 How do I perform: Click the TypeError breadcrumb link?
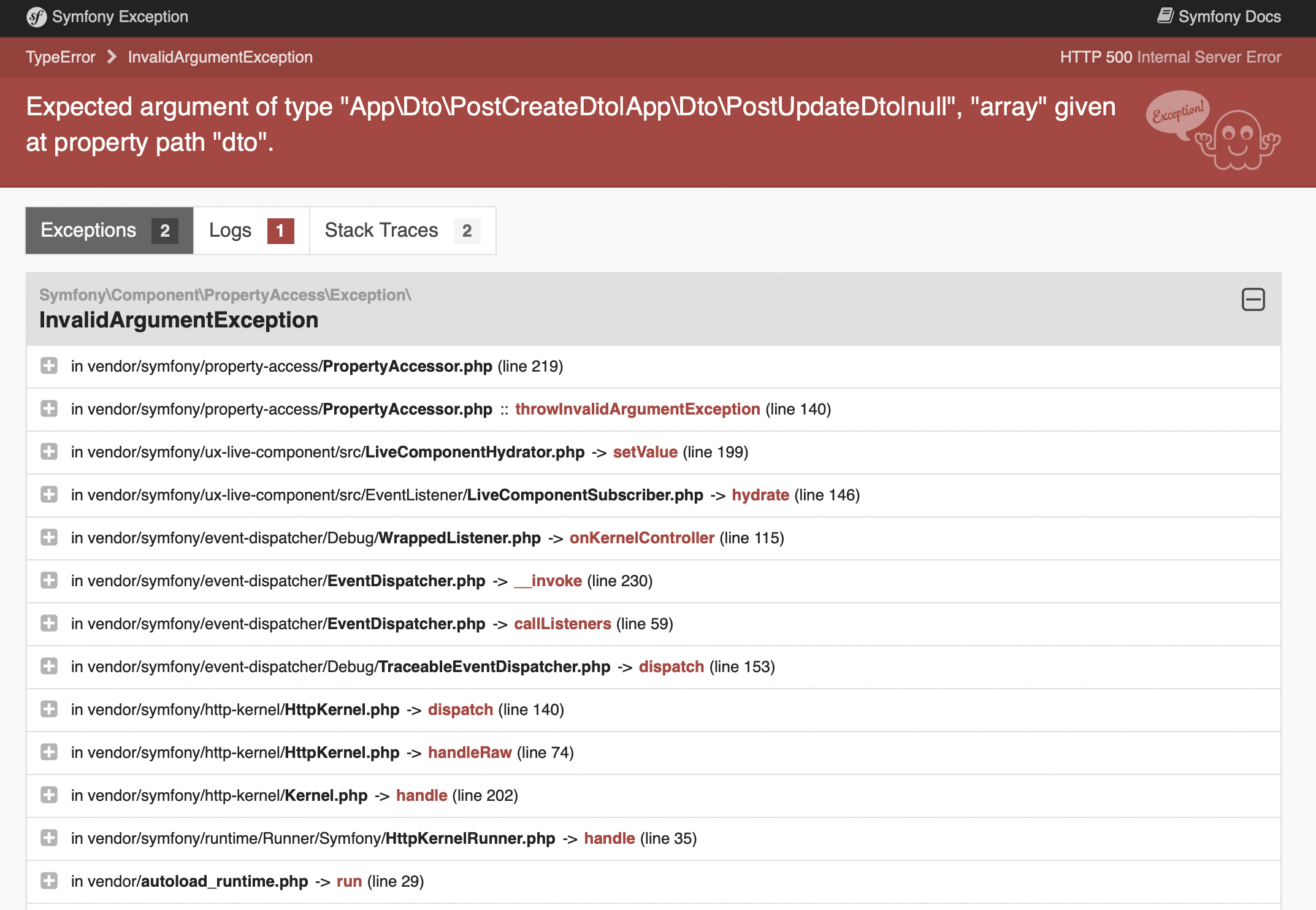click(61, 57)
